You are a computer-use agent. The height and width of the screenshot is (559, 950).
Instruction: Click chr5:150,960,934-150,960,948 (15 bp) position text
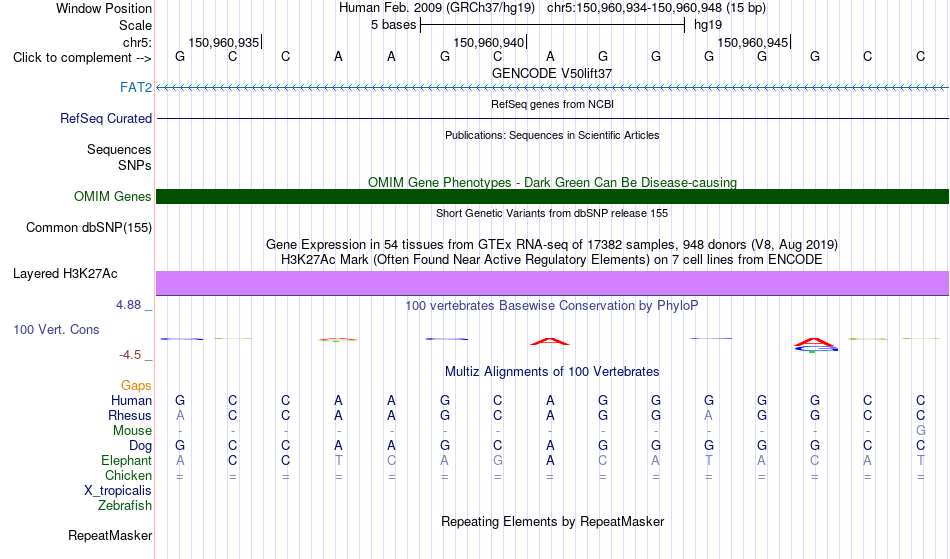pos(656,8)
